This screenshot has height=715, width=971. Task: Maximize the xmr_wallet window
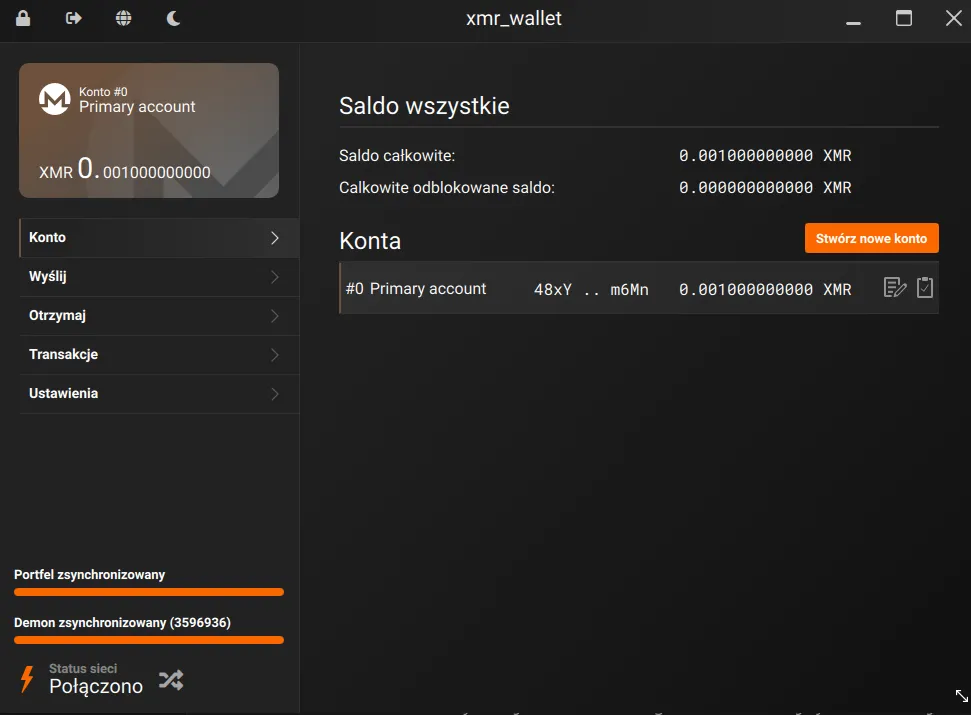[904, 18]
